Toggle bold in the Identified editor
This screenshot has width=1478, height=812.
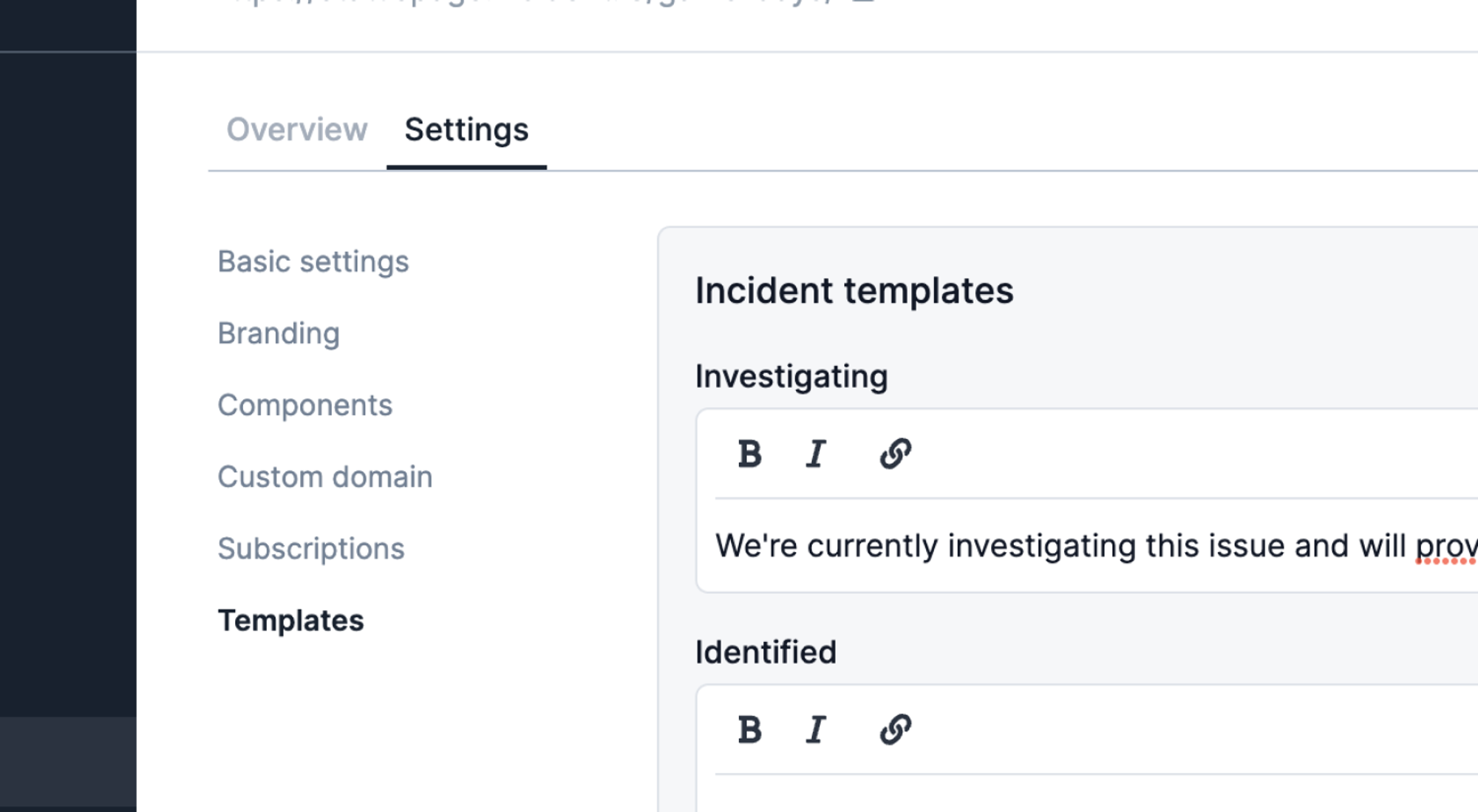(x=749, y=730)
